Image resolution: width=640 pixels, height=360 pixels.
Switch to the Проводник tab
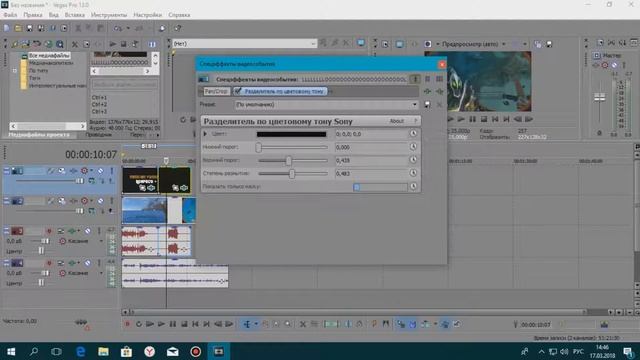[x=98, y=135]
